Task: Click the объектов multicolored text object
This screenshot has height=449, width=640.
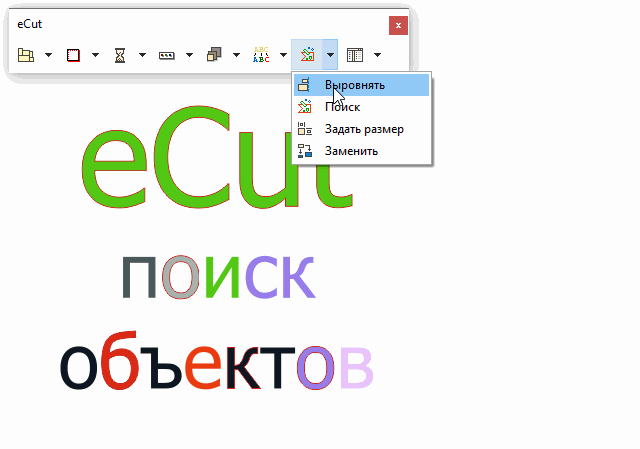Action: (x=217, y=360)
